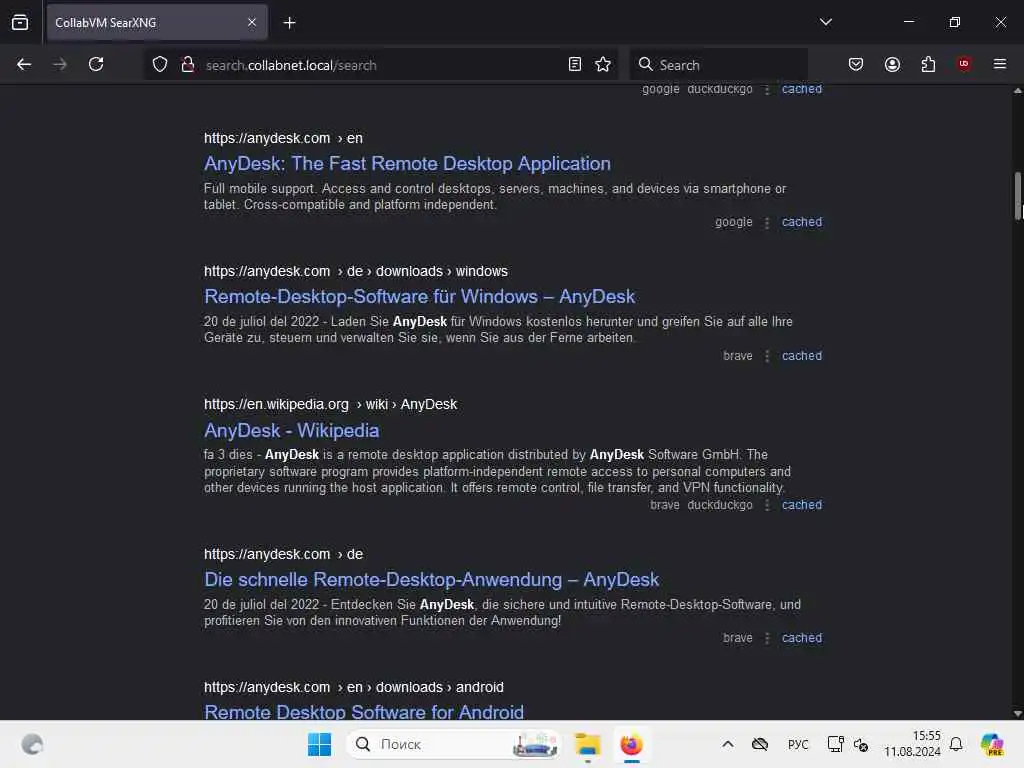Viewport: 1024px width, 768px height.
Task: Open cached link at top of page
Action: pos(802,89)
